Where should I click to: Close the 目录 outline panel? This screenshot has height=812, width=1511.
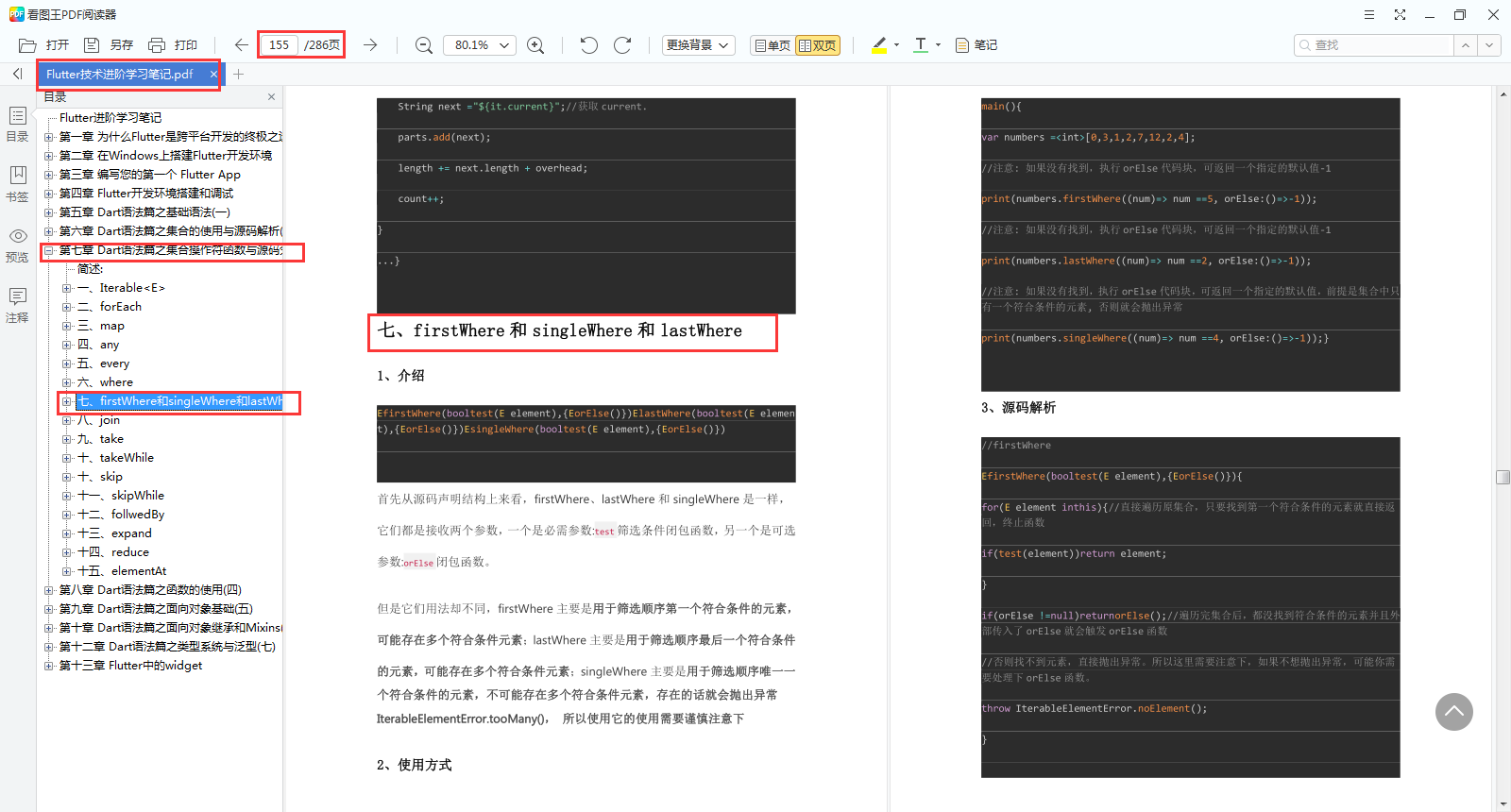click(x=271, y=97)
